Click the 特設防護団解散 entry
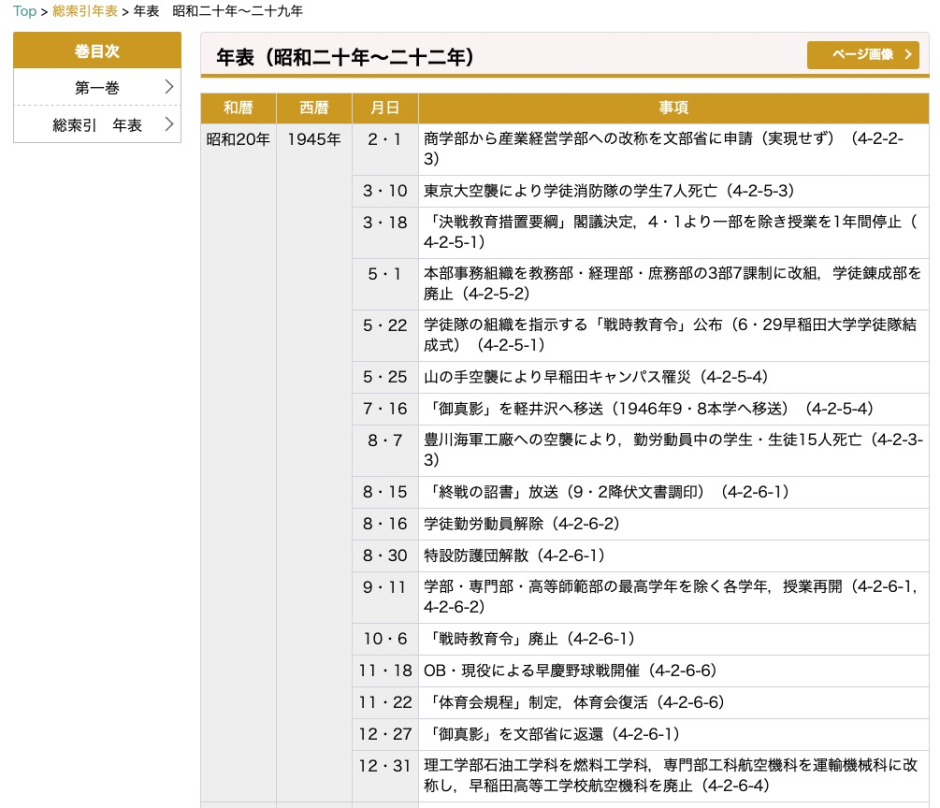The width and height of the screenshot is (940, 808). click(674, 556)
